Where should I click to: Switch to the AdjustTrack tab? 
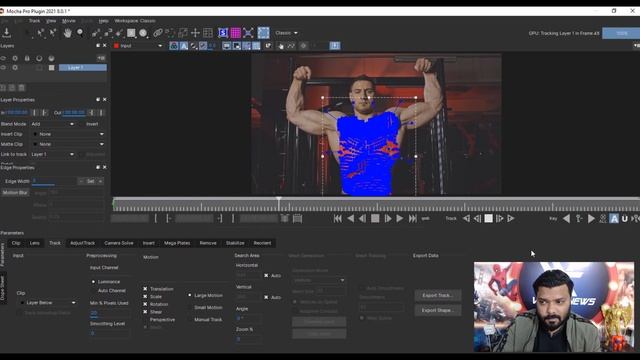(82, 243)
